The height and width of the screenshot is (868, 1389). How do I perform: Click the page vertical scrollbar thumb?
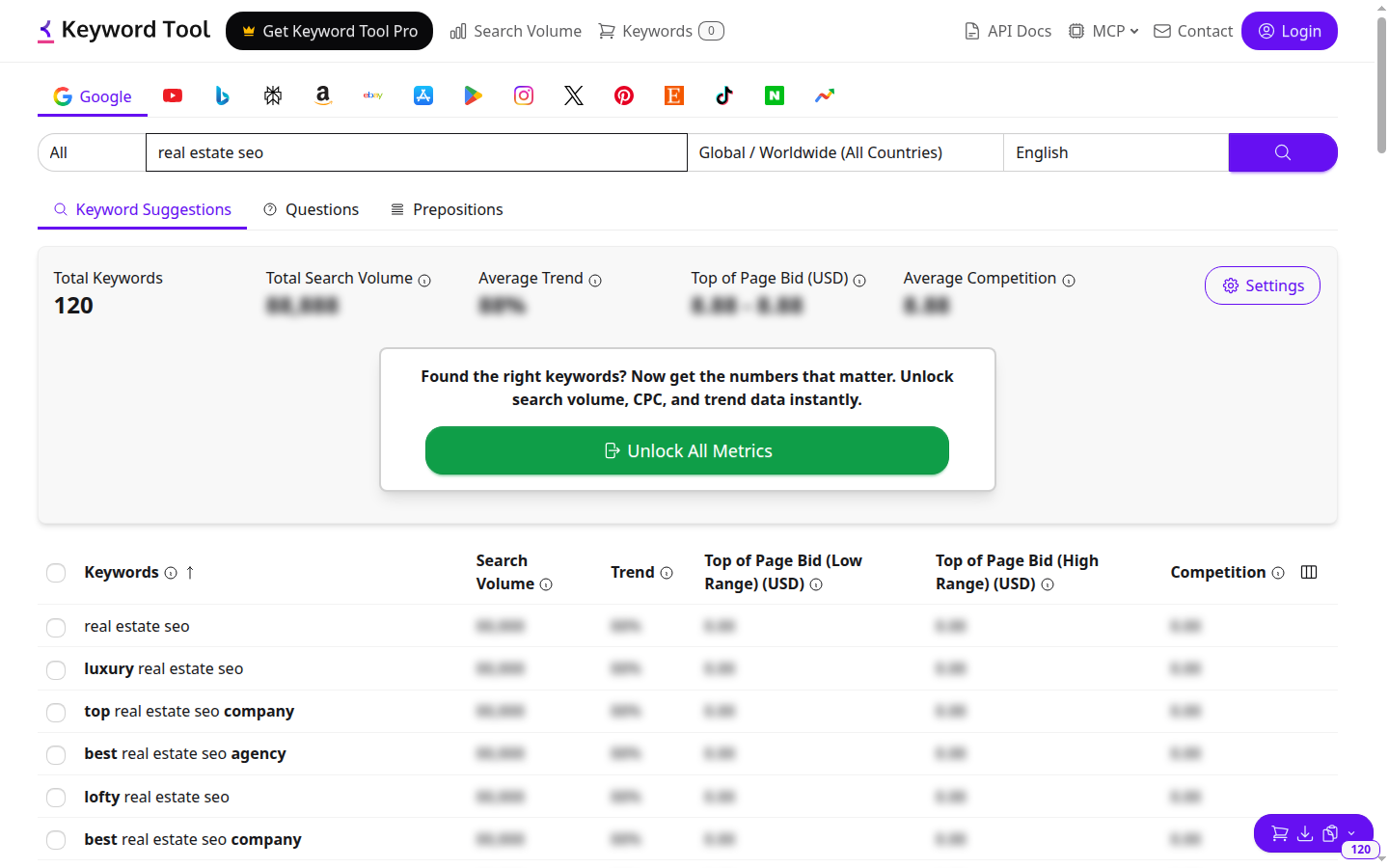1381,85
